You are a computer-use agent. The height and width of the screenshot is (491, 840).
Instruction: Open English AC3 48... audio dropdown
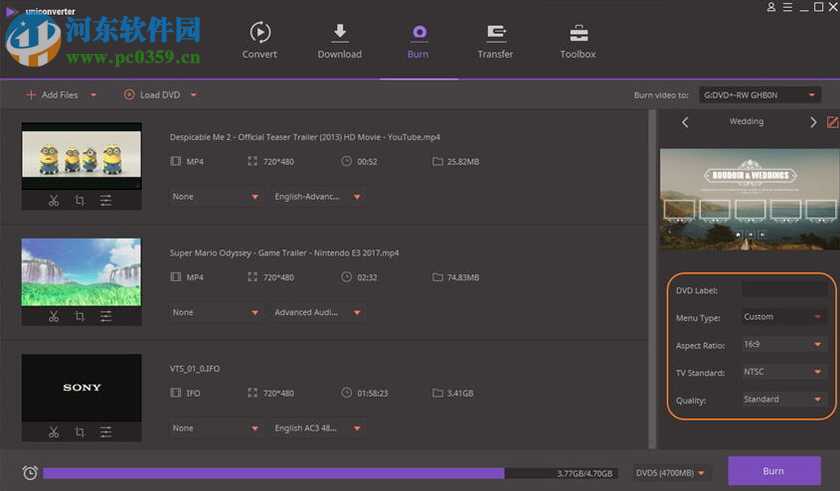[318, 428]
